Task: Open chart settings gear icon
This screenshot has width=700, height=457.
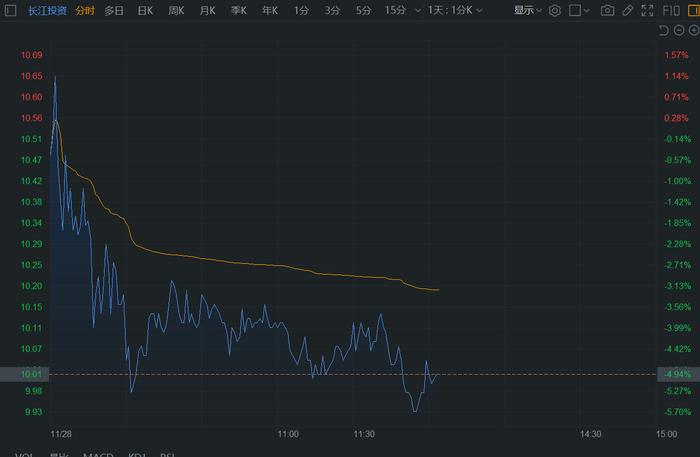Action: coord(555,10)
